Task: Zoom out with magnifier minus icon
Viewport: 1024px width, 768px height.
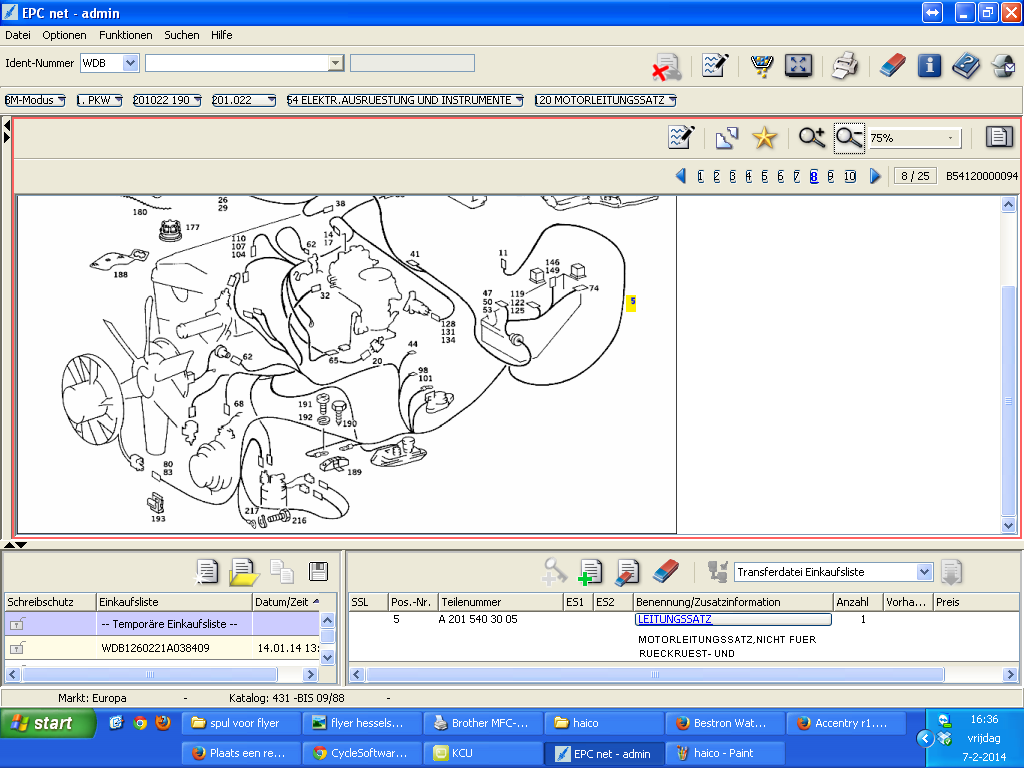Action: 849,138
